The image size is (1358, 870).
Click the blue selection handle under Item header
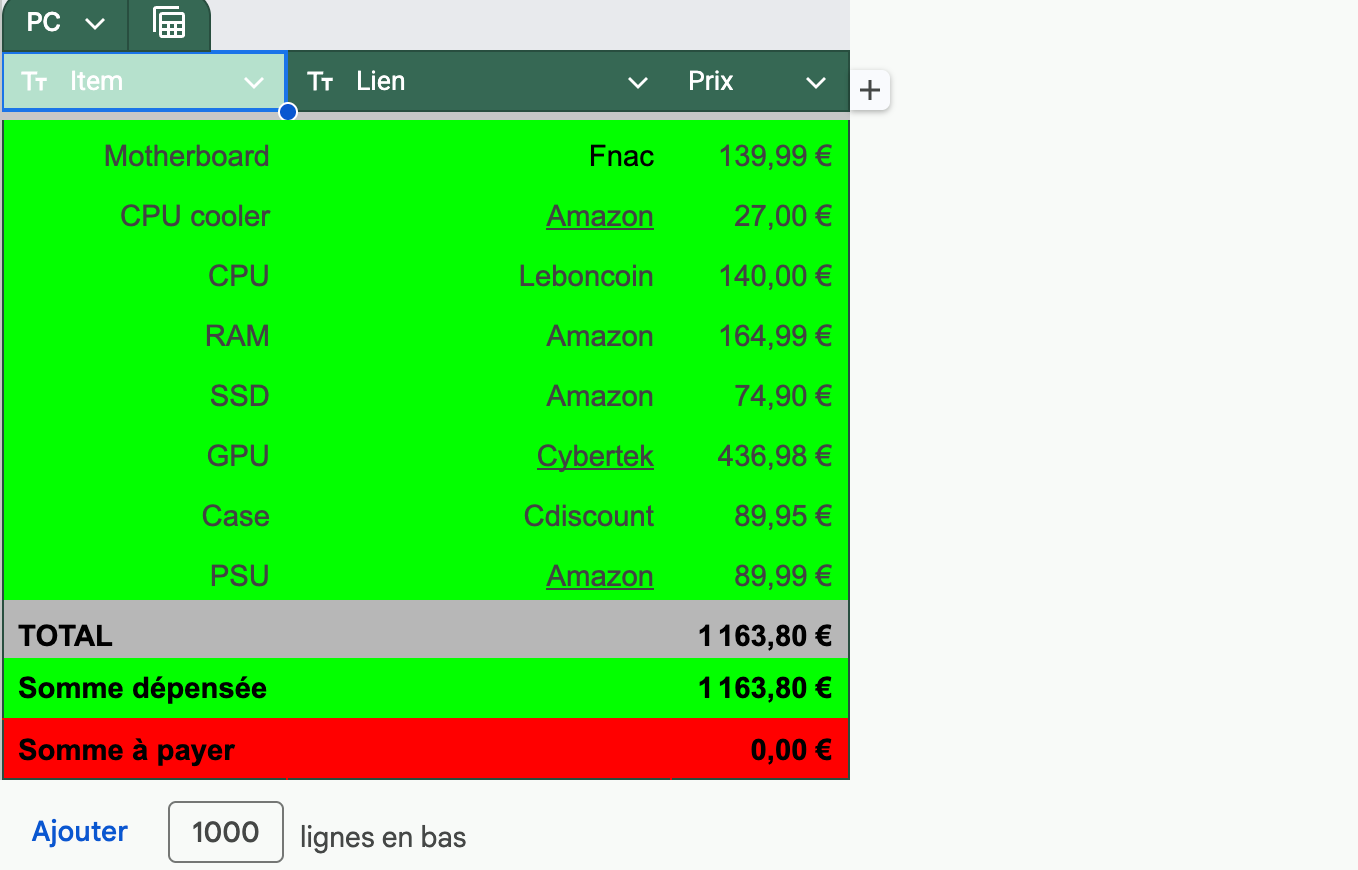pos(288,112)
